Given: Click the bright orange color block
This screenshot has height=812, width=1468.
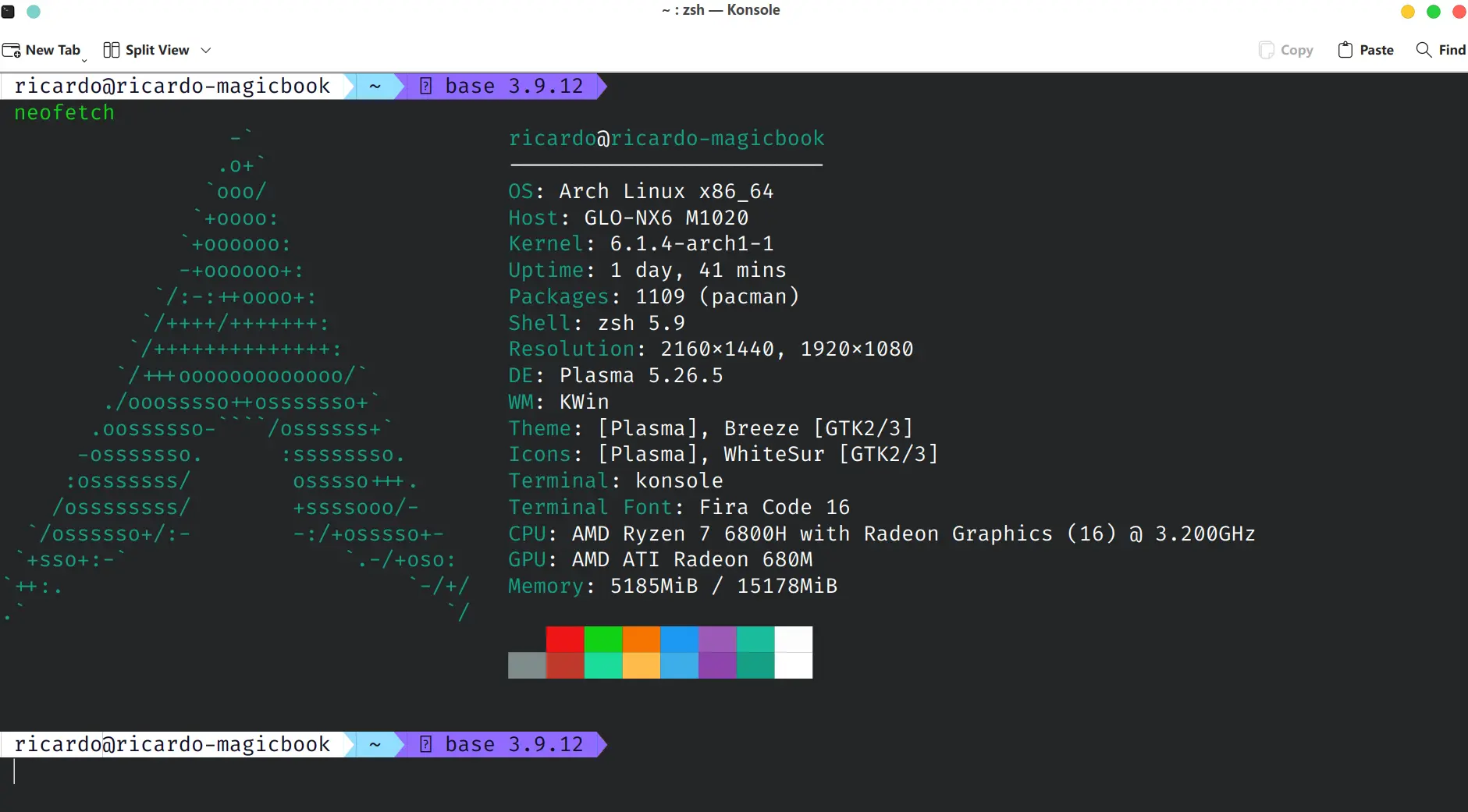Looking at the screenshot, I should tap(642, 639).
